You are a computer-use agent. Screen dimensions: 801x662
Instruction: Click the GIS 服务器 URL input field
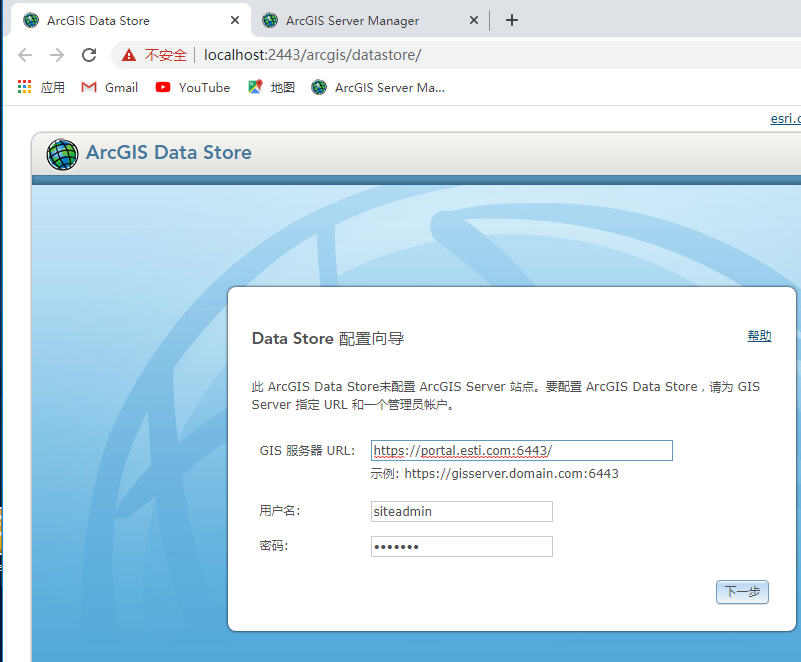pos(522,451)
